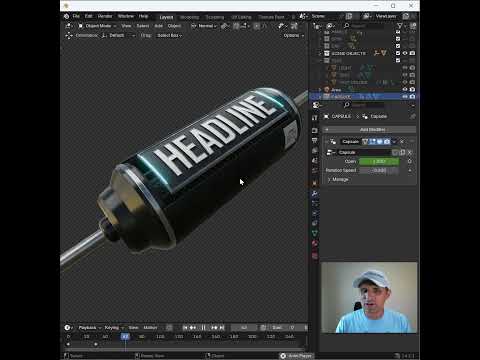Toggle highlighted CAPSULE row render camera
The height and width of the screenshot is (360, 480).
[412, 97]
